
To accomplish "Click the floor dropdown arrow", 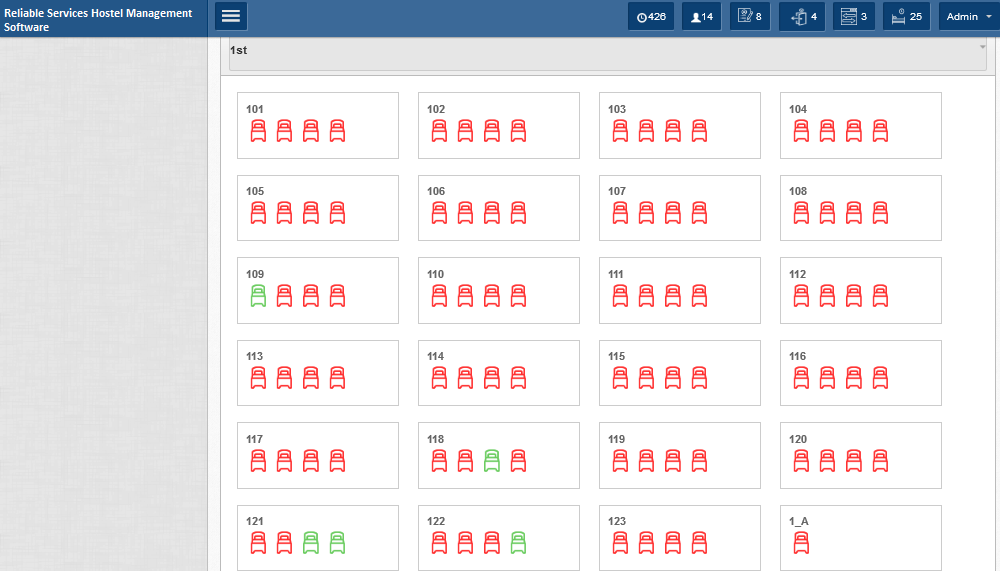I will pos(982,47).
